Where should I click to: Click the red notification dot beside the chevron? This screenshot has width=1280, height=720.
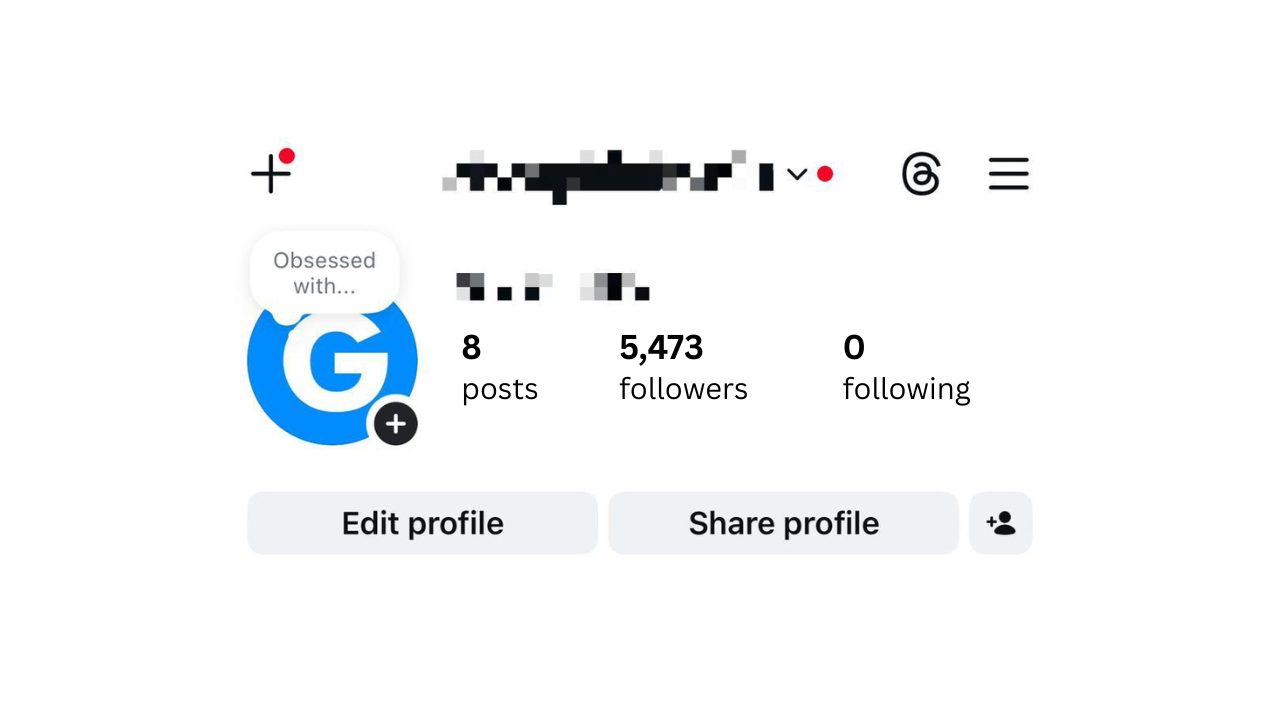825,174
